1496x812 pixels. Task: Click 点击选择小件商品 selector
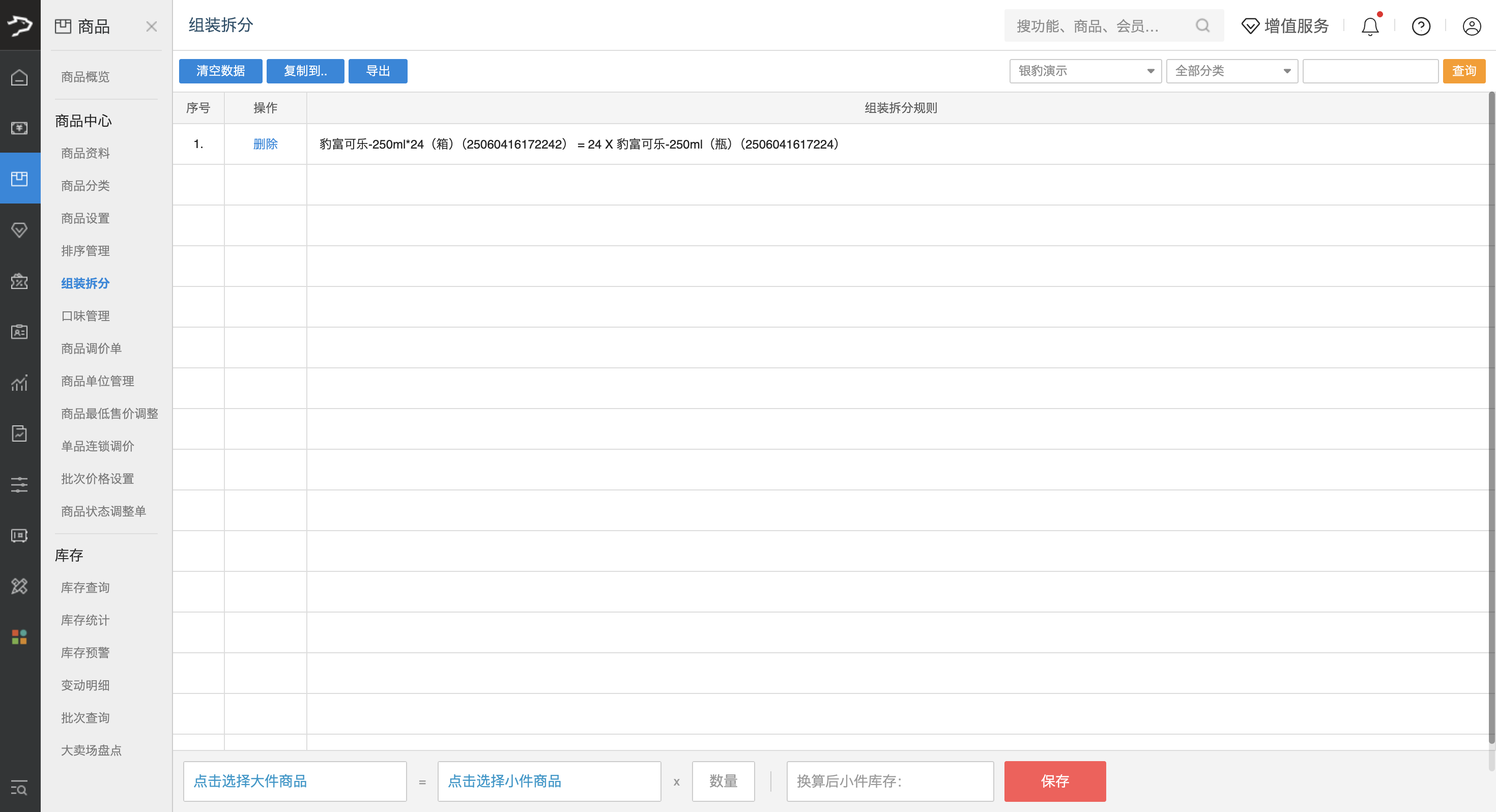pos(550,781)
